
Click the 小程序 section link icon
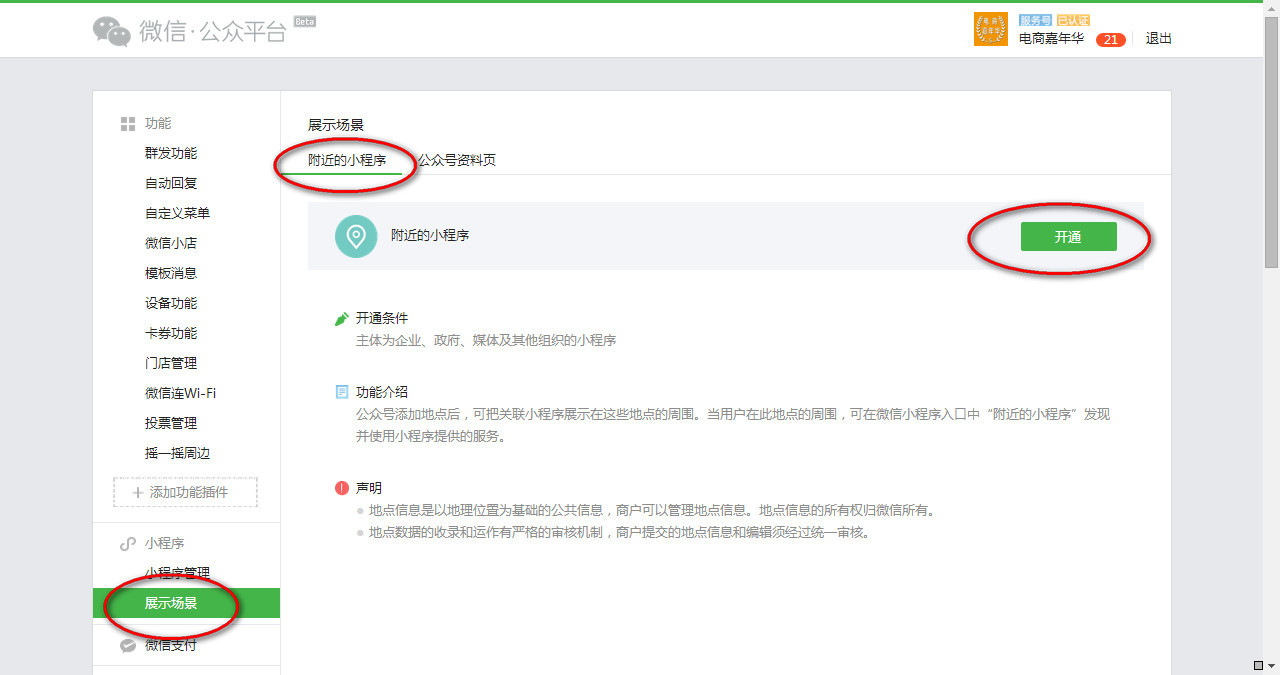(128, 544)
